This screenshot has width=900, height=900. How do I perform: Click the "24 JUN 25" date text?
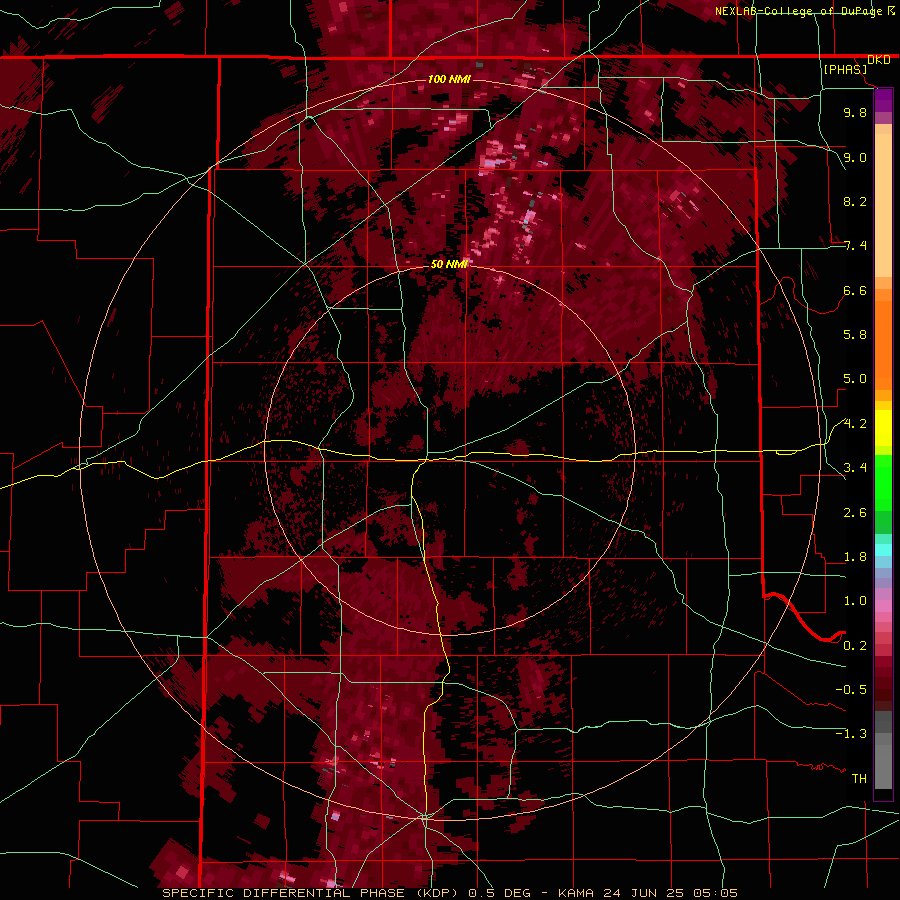(642, 893)
